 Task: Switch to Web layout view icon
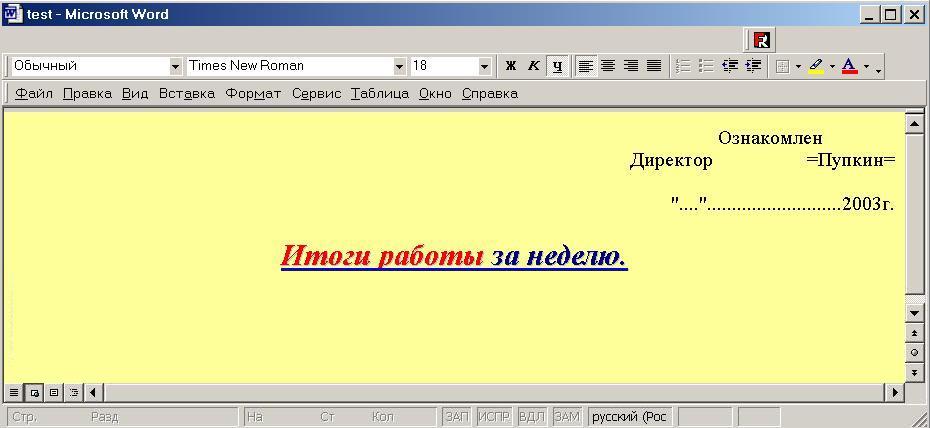point(34,392)
